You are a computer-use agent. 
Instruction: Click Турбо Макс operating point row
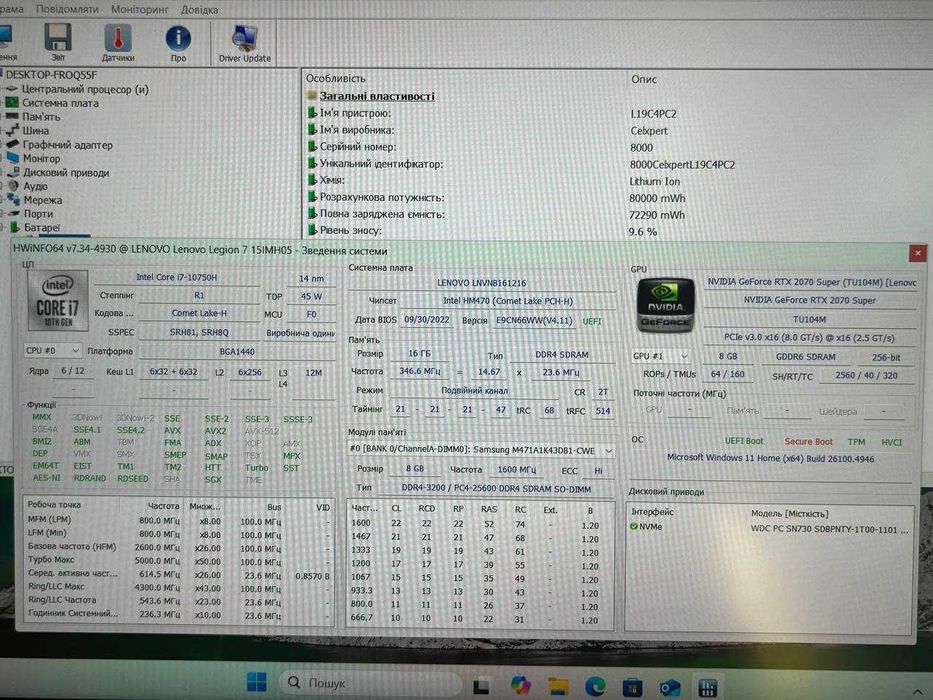coord(179,561)
